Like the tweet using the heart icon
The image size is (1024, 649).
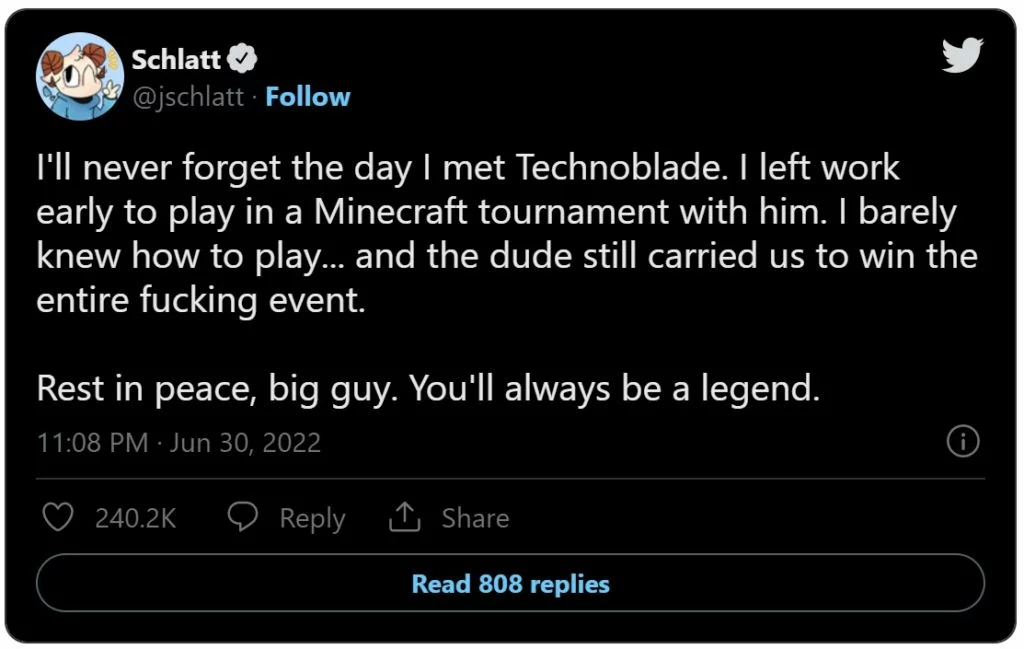pos(57,517)
